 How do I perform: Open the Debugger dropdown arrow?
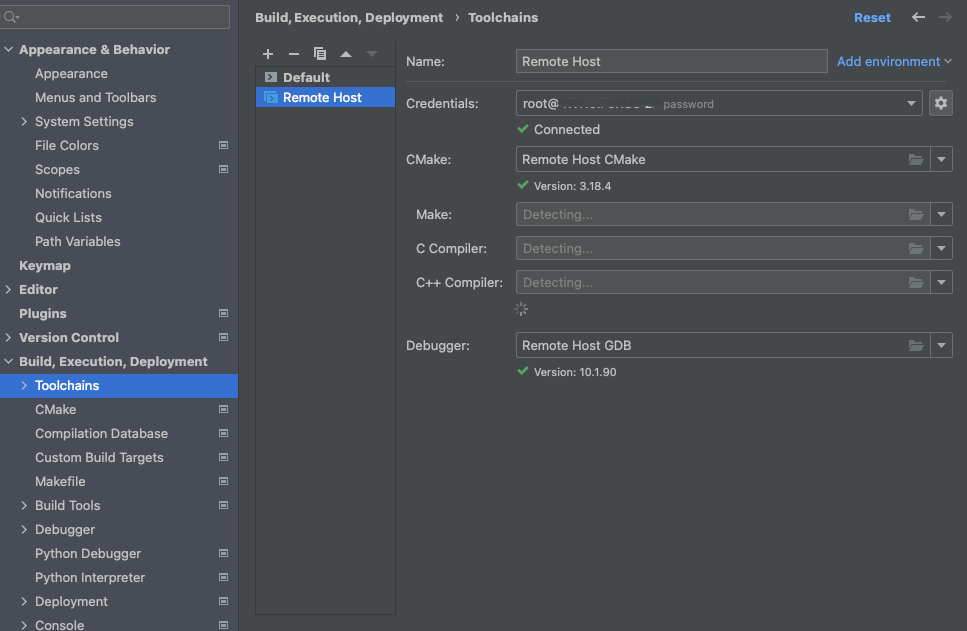tap(941, 346)
